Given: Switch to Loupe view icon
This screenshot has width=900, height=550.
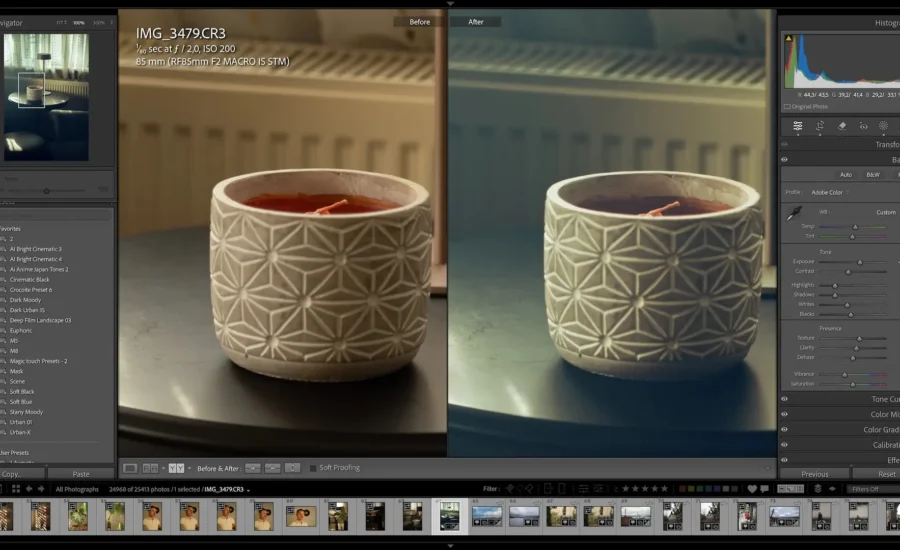Looking at the screenshot, I should tap(130, 468).
